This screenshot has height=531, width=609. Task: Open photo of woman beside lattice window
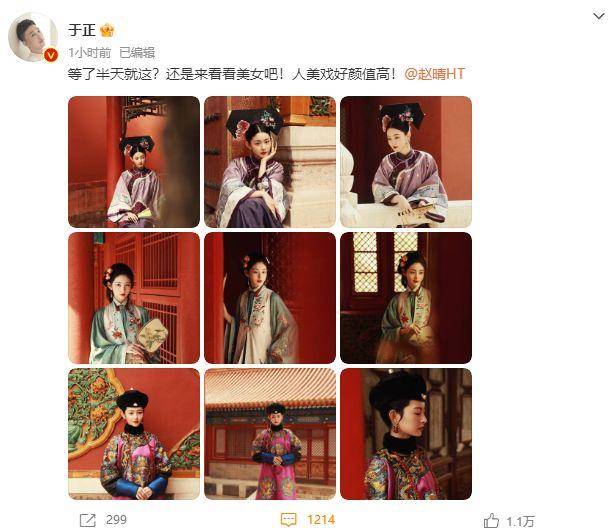[x=406, y=298]
